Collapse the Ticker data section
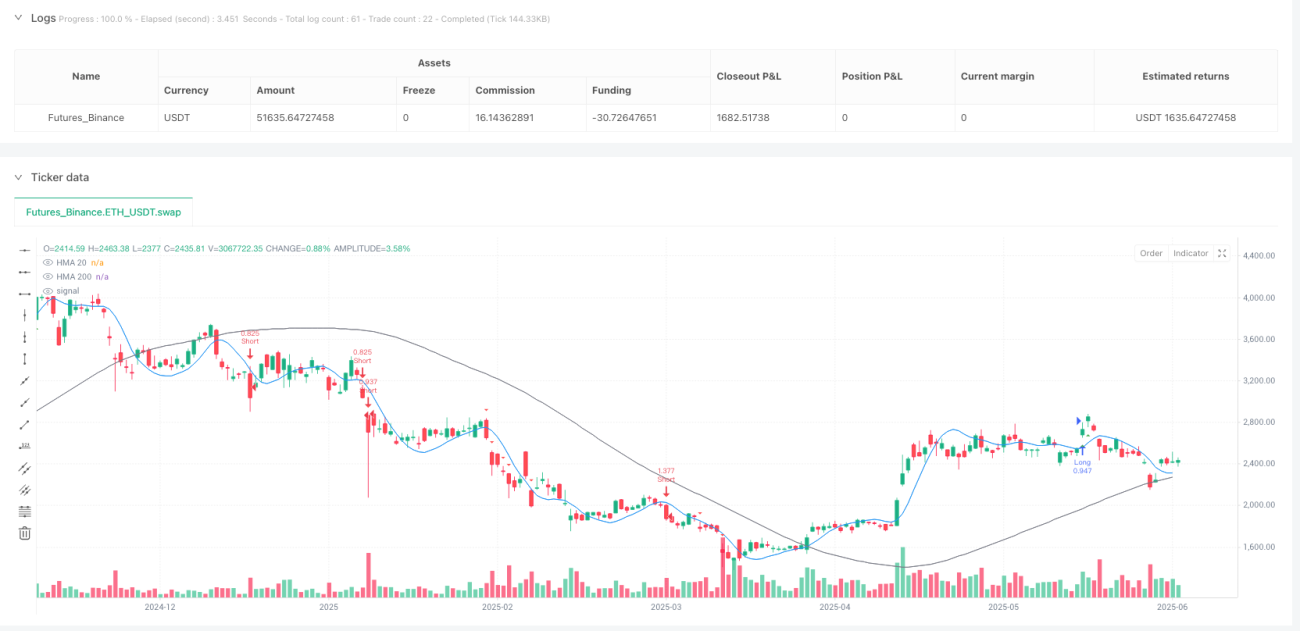This screenshot has width=1300, height=631. coord(19,177)
